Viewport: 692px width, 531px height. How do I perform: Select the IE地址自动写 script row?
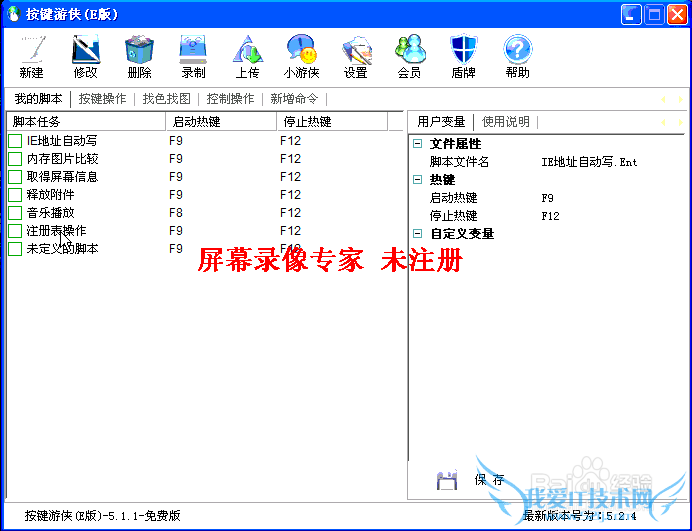point(205,141)
